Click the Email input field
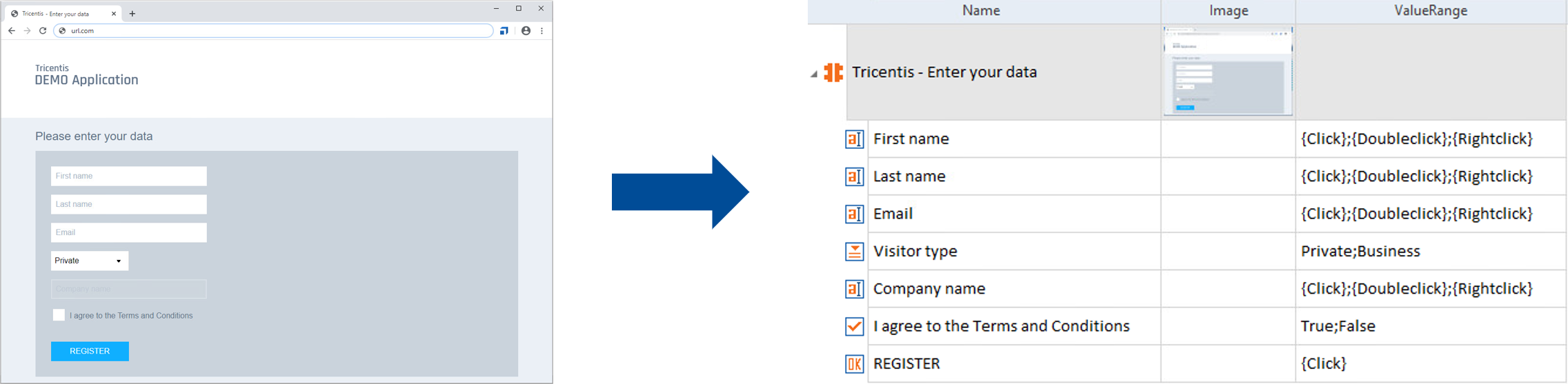The image size is (1568, 384). [x=128, y=232]
